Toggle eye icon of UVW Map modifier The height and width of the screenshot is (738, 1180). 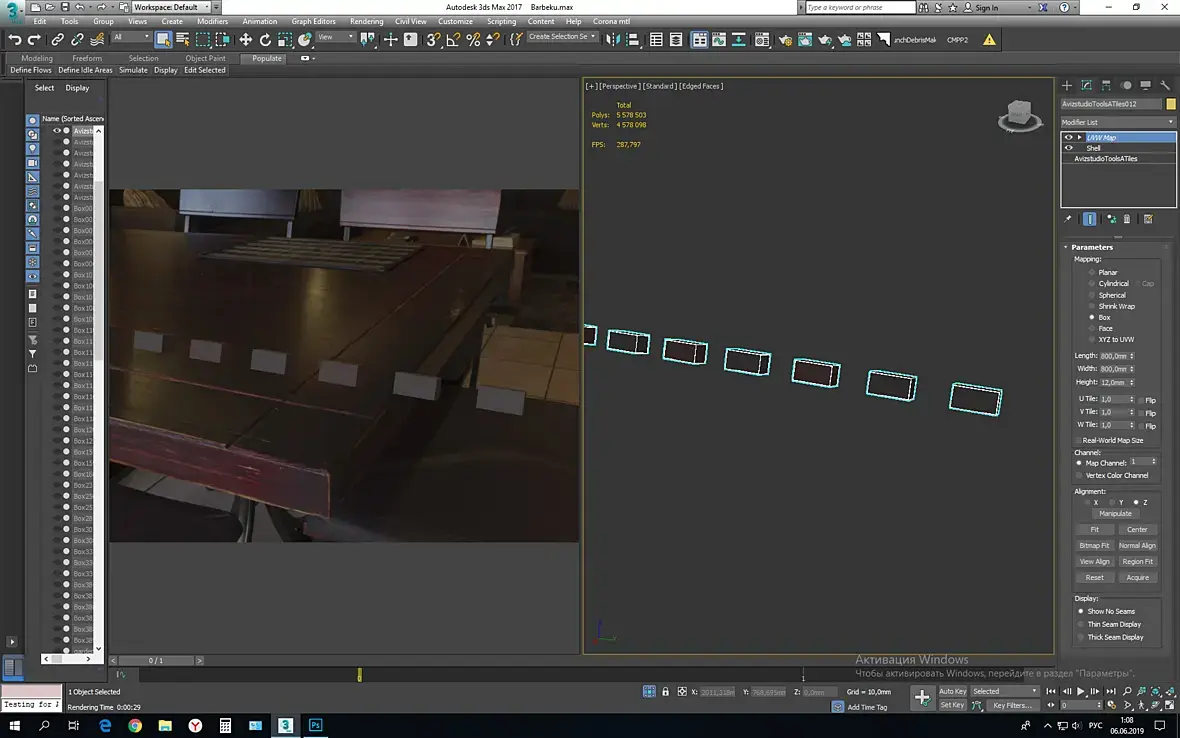1069,138
